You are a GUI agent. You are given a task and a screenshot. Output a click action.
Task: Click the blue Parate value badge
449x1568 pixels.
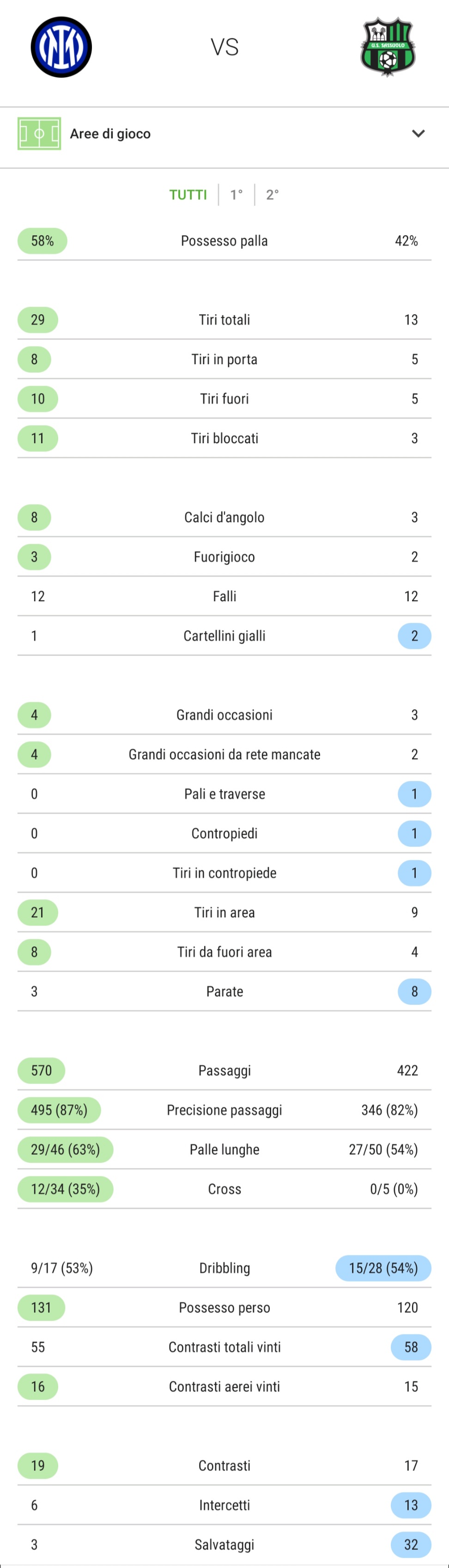coord(414,992)
